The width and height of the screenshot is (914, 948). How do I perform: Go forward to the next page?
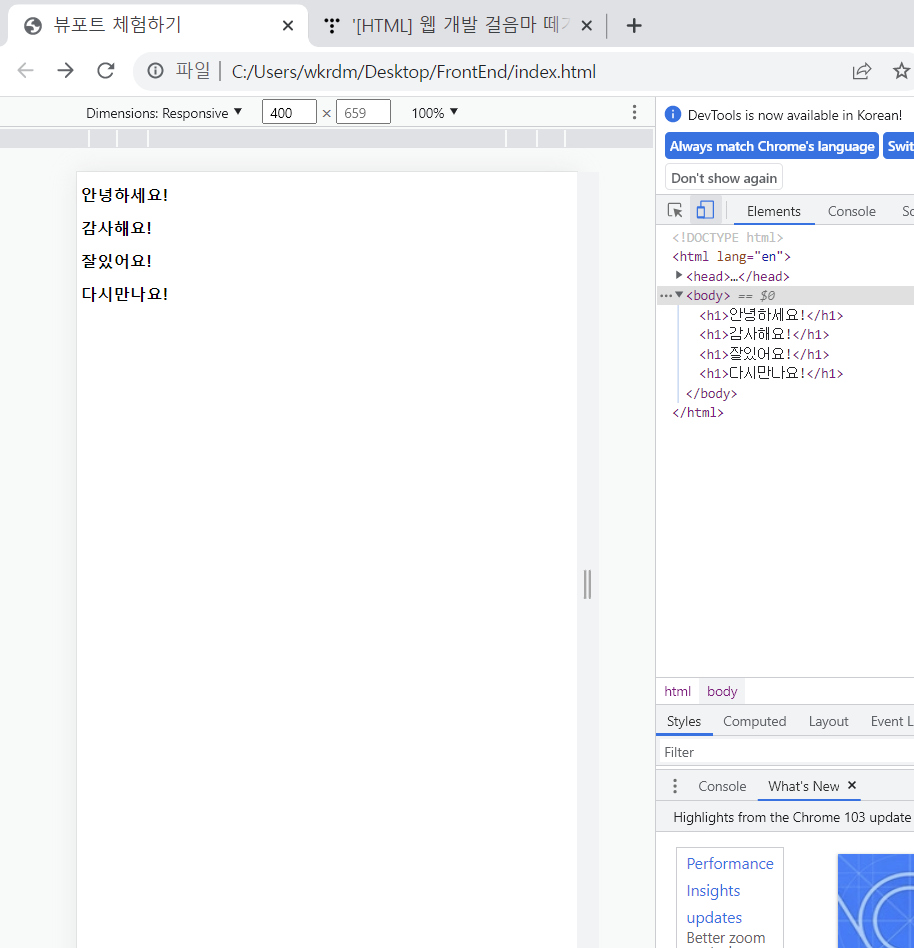(x=65, y=71)
